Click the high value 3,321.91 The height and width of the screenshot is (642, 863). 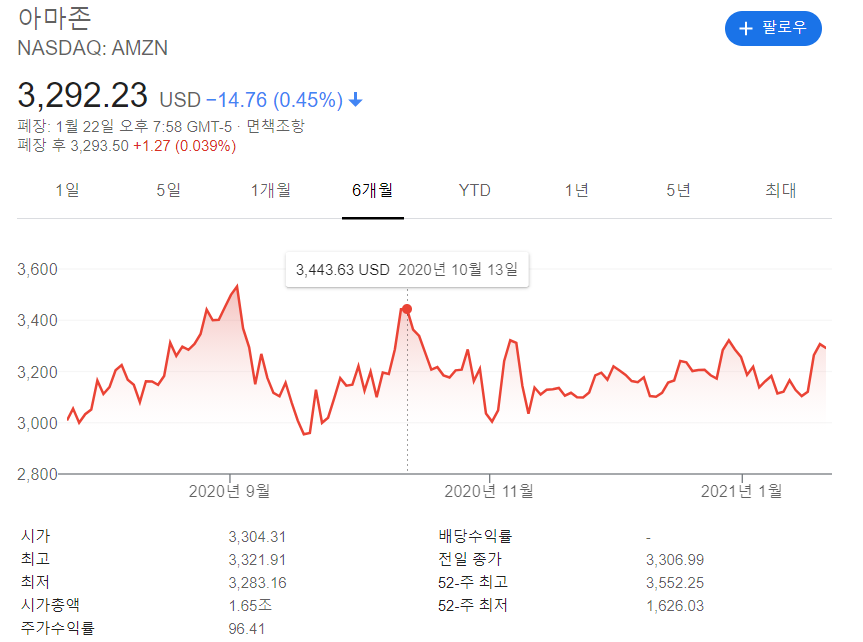[257, 560]
